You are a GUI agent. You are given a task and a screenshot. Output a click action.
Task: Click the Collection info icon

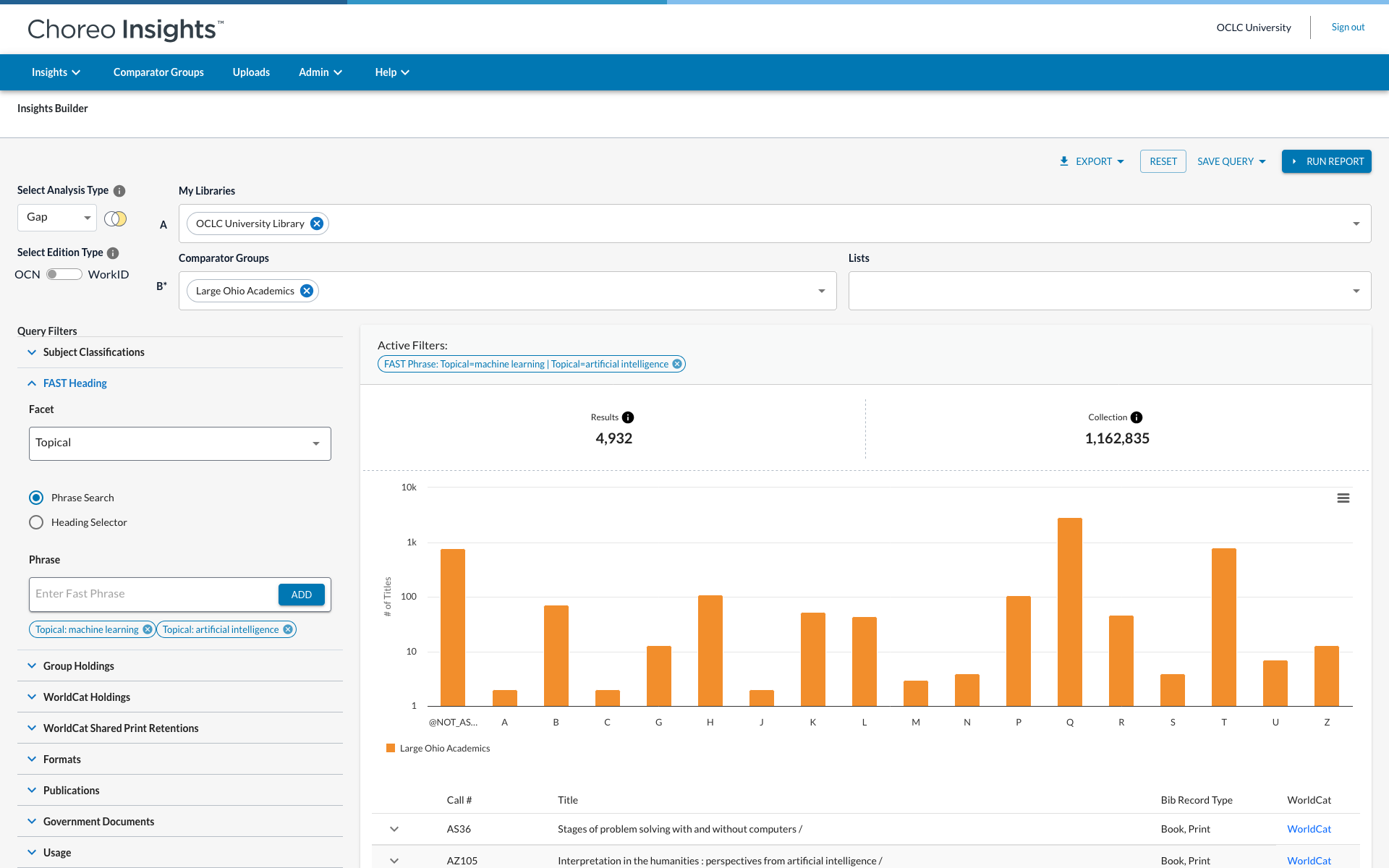1137,417
